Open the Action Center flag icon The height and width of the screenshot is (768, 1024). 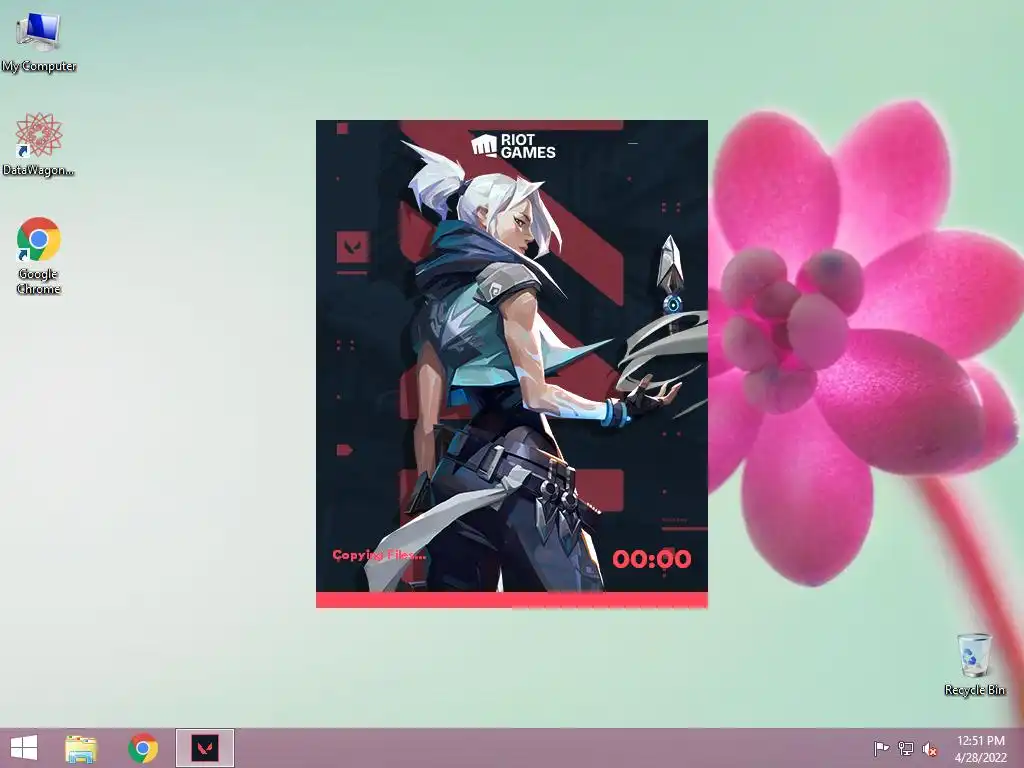point(881,748)
